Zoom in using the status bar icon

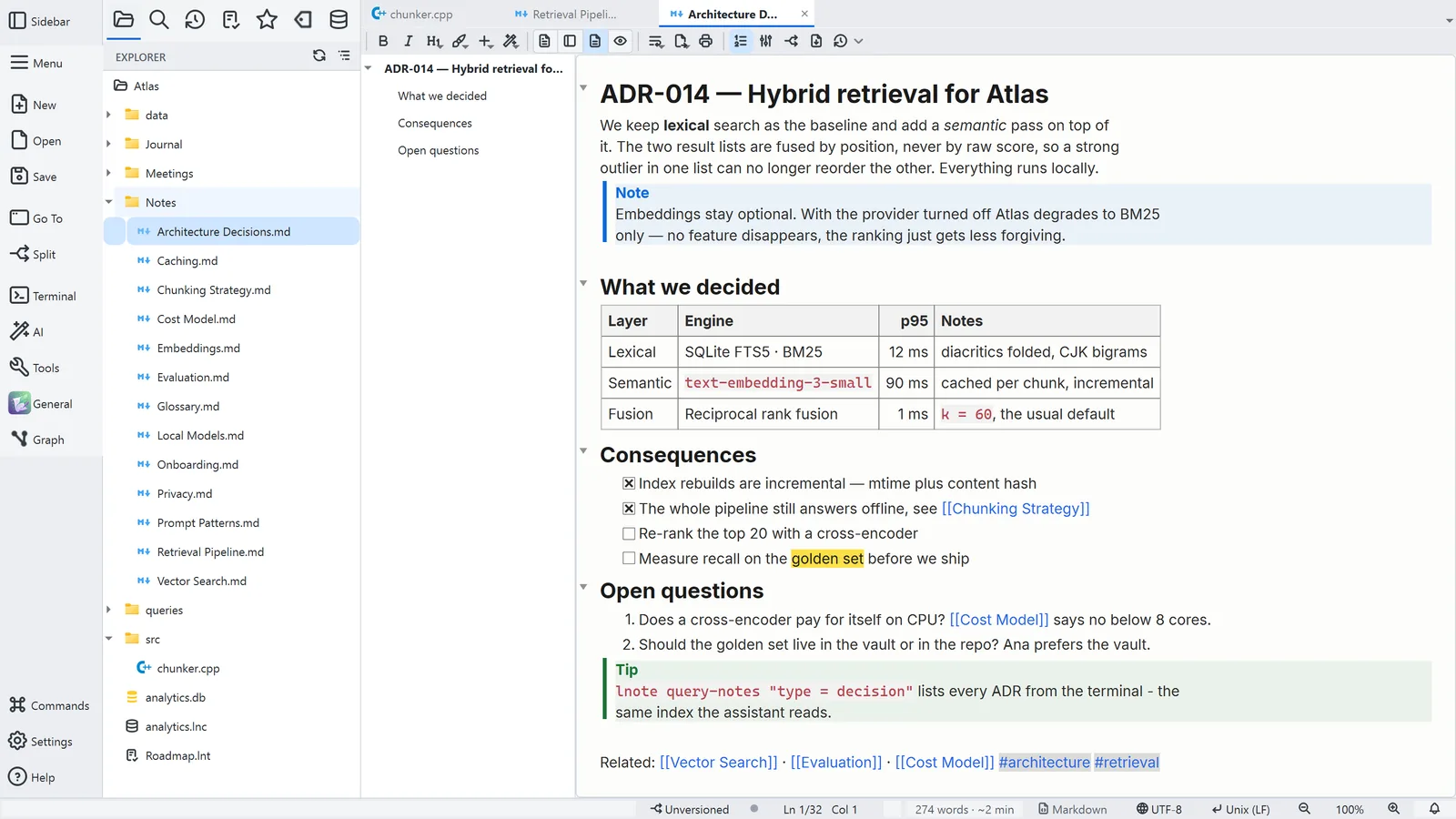point(1393,809)
